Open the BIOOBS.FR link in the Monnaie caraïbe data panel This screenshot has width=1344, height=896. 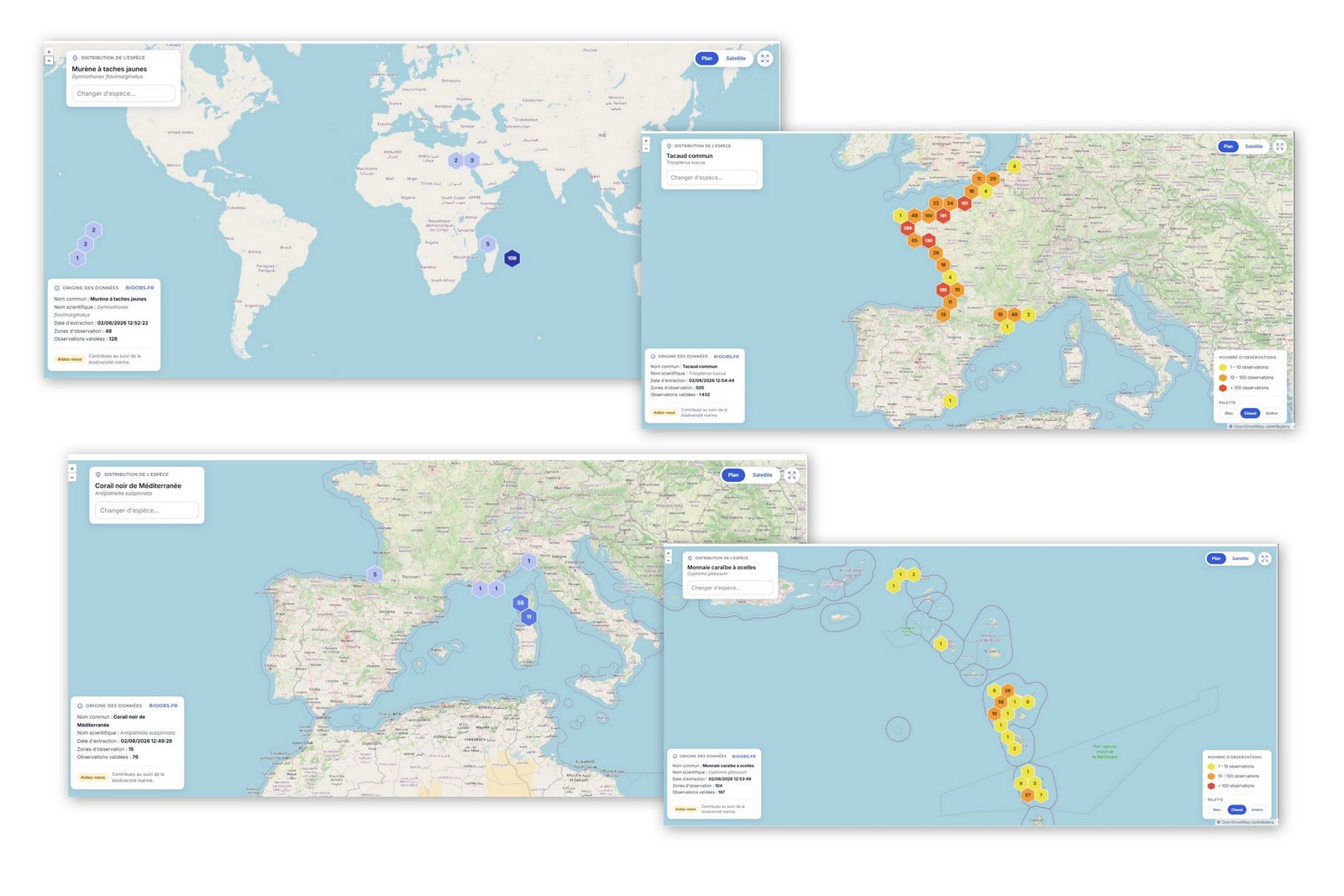(743, 757)
